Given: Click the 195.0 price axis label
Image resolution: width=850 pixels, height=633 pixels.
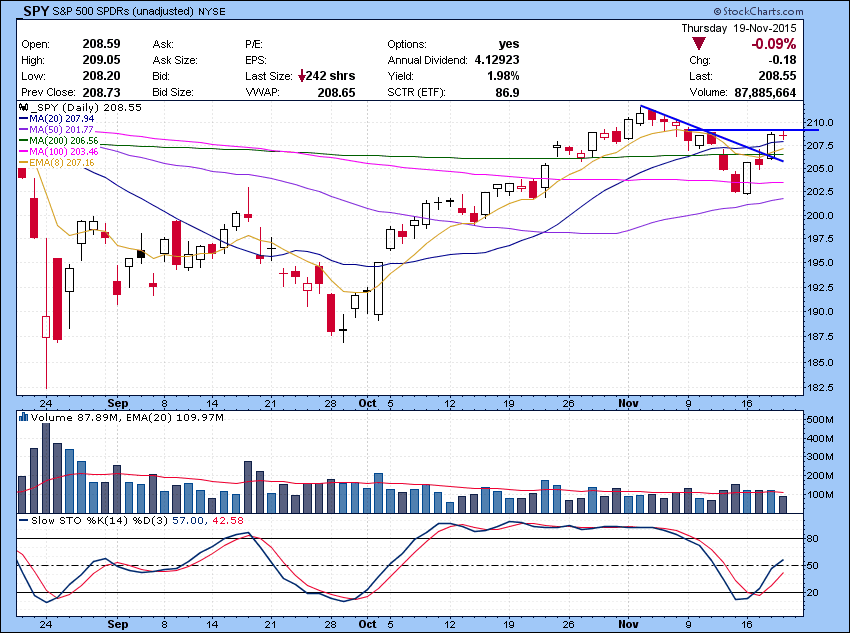Looking at the screenshot, I should 821,262.
